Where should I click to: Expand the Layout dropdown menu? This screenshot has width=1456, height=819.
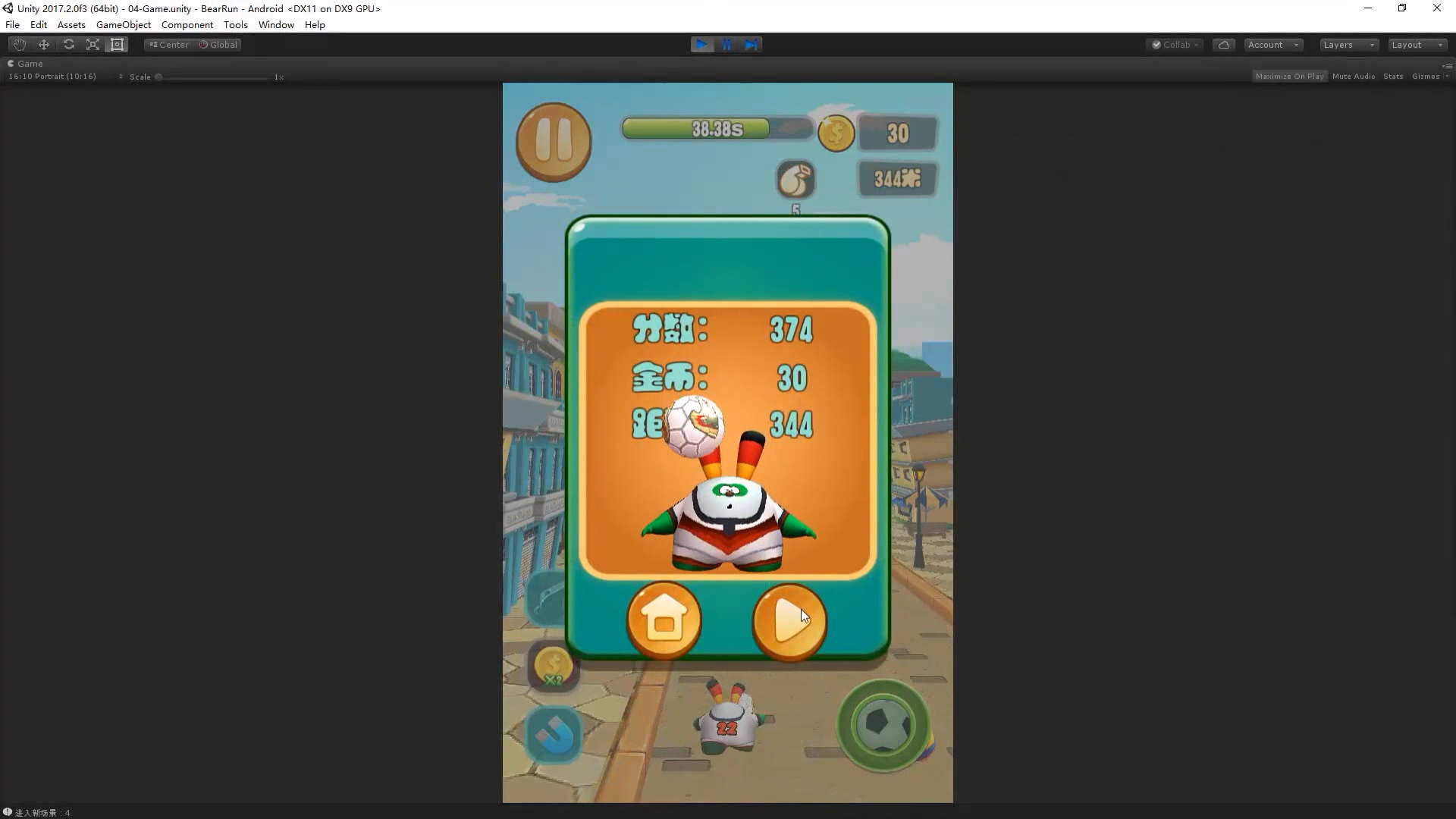(1418, 44)
